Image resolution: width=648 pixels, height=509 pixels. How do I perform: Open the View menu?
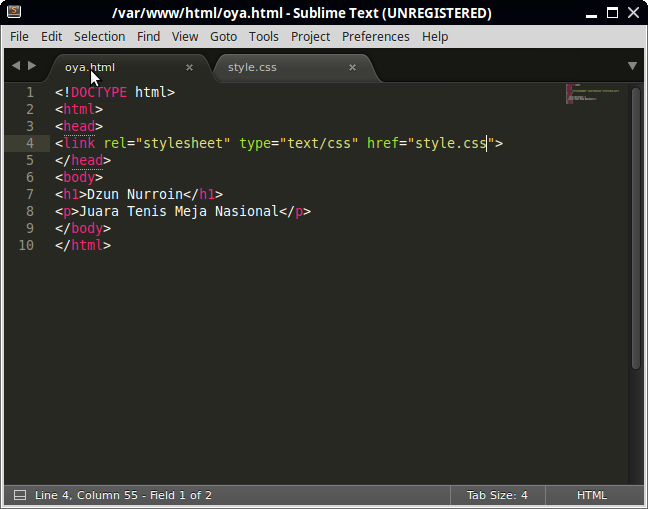[185, 37]
